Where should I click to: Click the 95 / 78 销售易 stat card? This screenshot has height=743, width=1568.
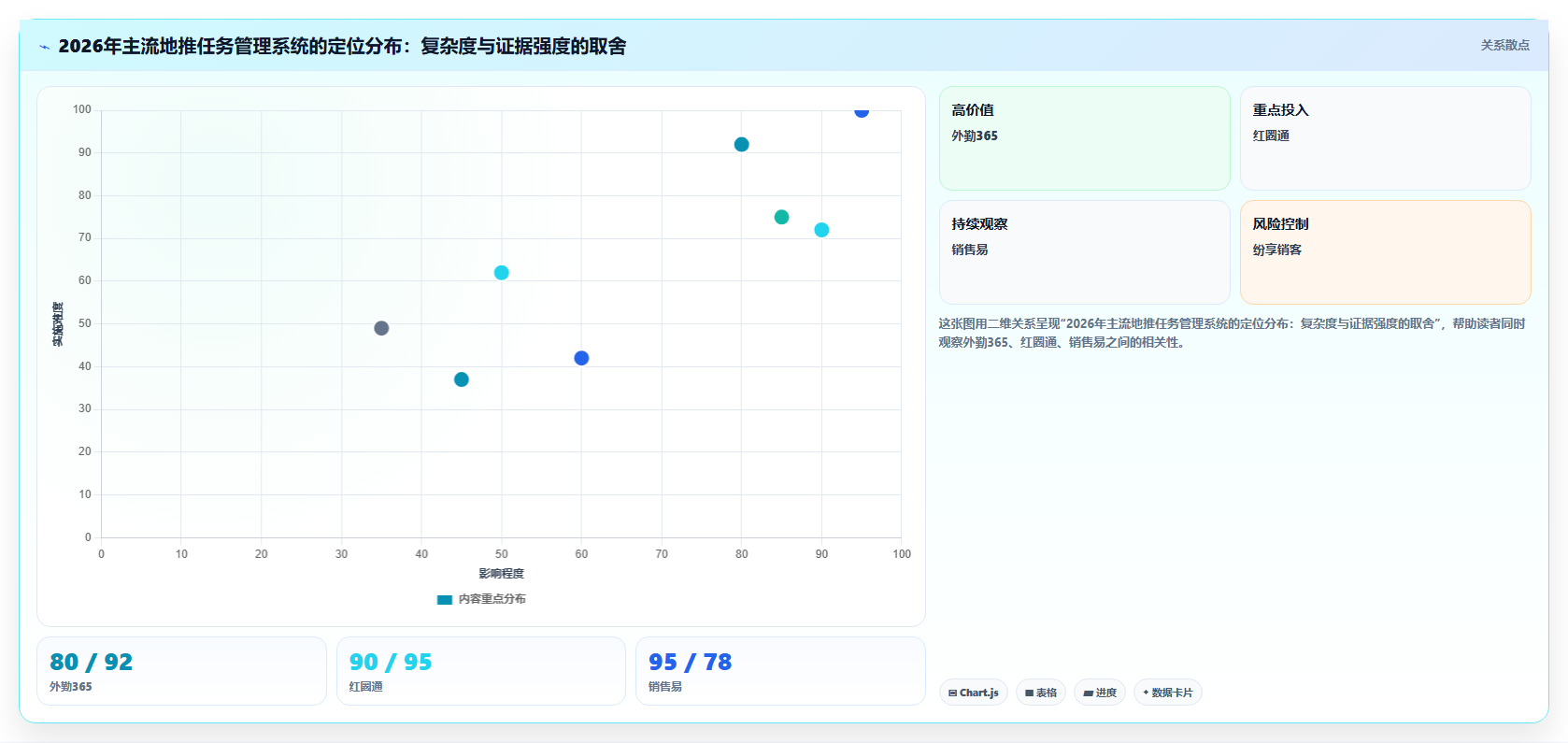(x=780, y=671)
